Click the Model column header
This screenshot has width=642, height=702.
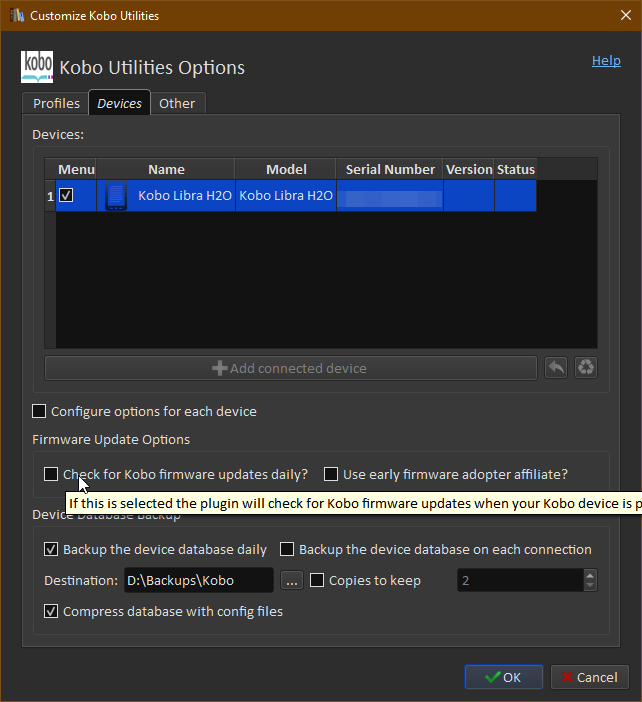[286, 169]
